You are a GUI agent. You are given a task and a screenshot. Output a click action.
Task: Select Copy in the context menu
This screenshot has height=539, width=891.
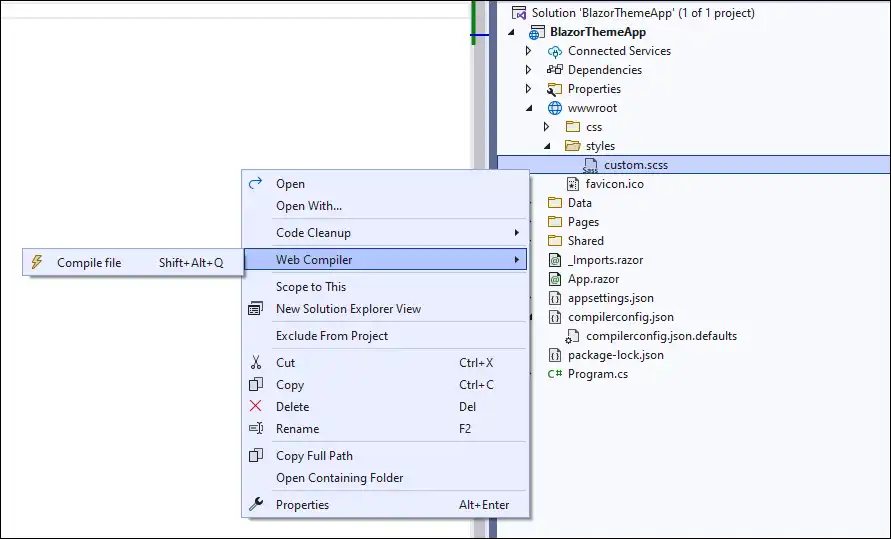pyautogui.click(x=386, y=385)
